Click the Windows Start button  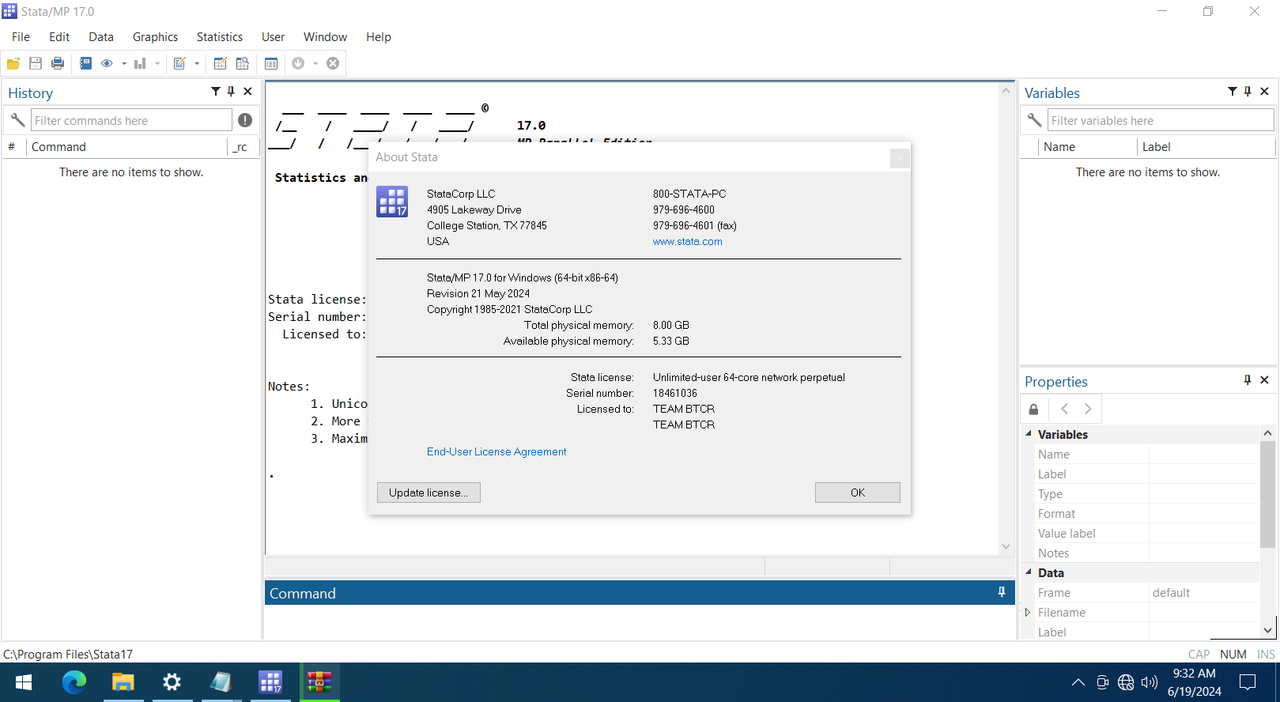(24, 682)
